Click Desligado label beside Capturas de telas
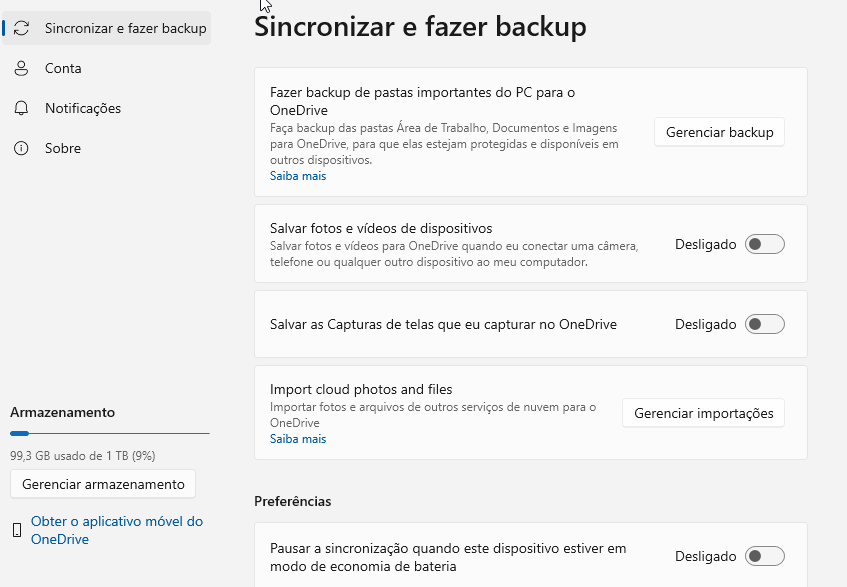847x587 pixels. coord(705,324)
